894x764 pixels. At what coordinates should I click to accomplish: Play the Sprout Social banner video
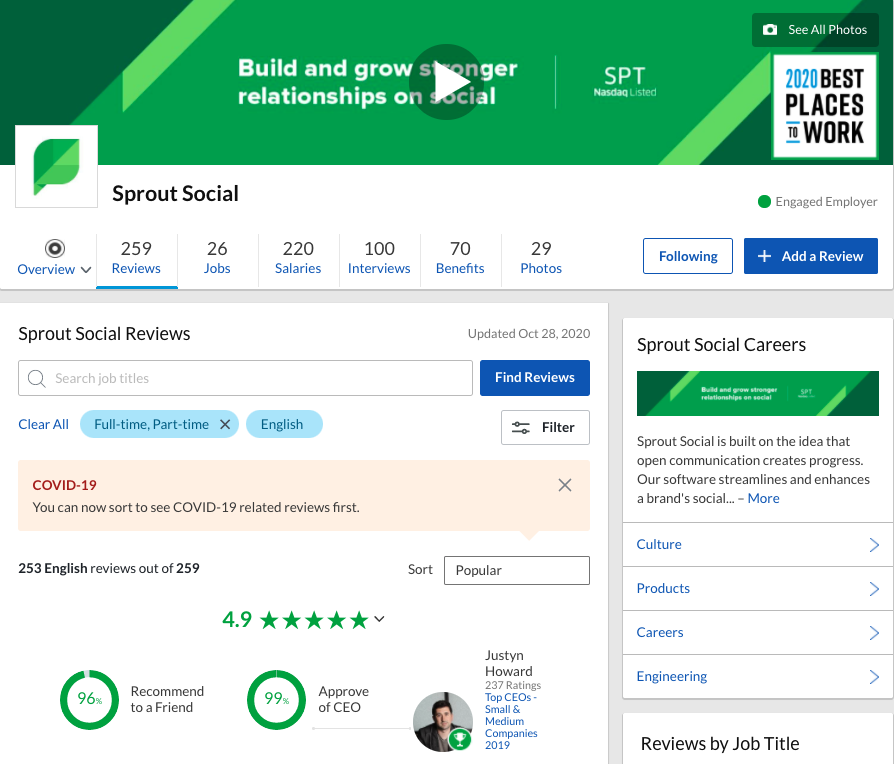point(446,82)
